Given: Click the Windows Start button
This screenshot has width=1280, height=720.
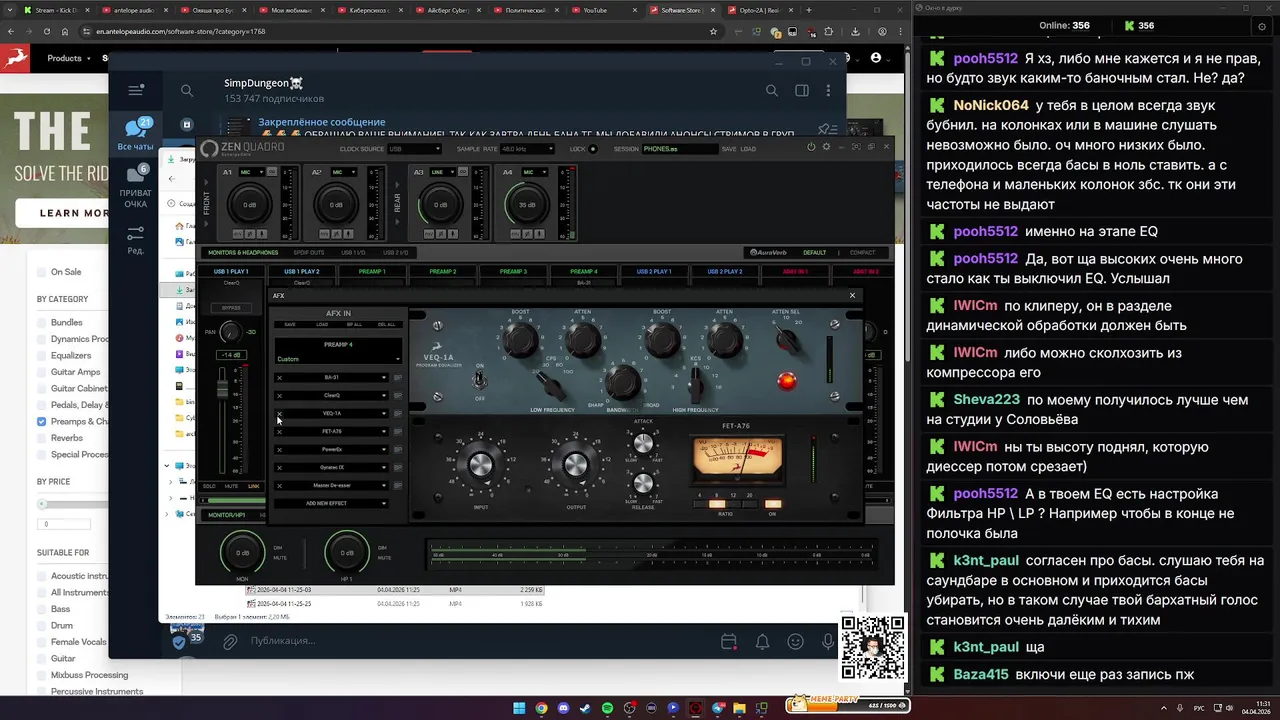Looking at the screenshot, I should pos(519,708).
